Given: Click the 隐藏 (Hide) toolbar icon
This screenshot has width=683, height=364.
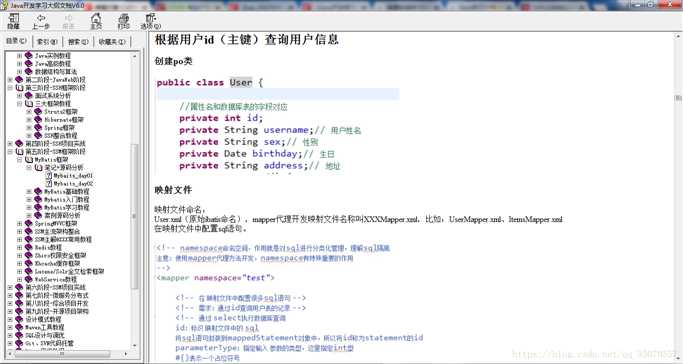Looking at the screenshot, I should pyautogui.click(x=14, y=21).
